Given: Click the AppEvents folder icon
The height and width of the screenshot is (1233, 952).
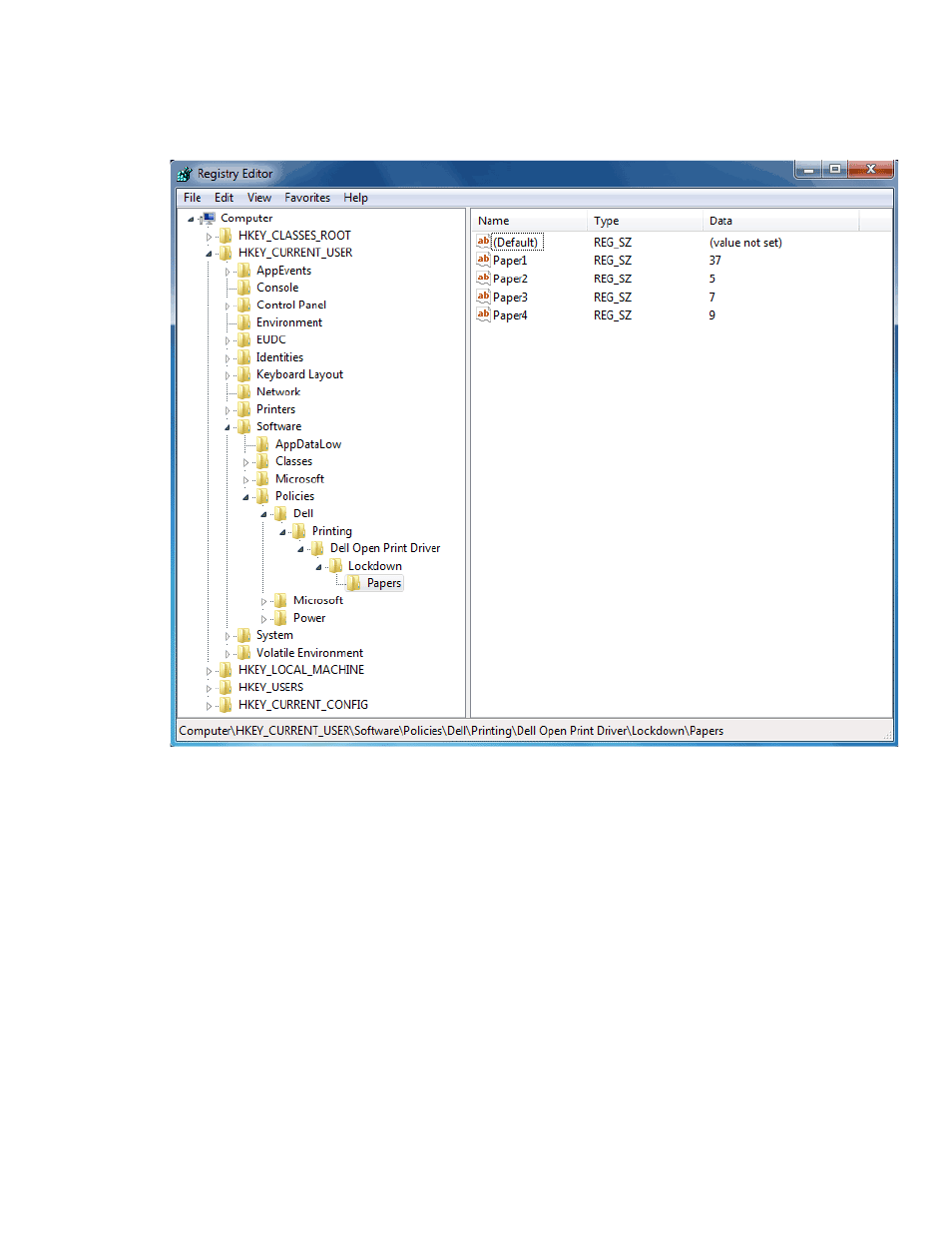Looking at the screenshot, I should click(x=243, y=271).
